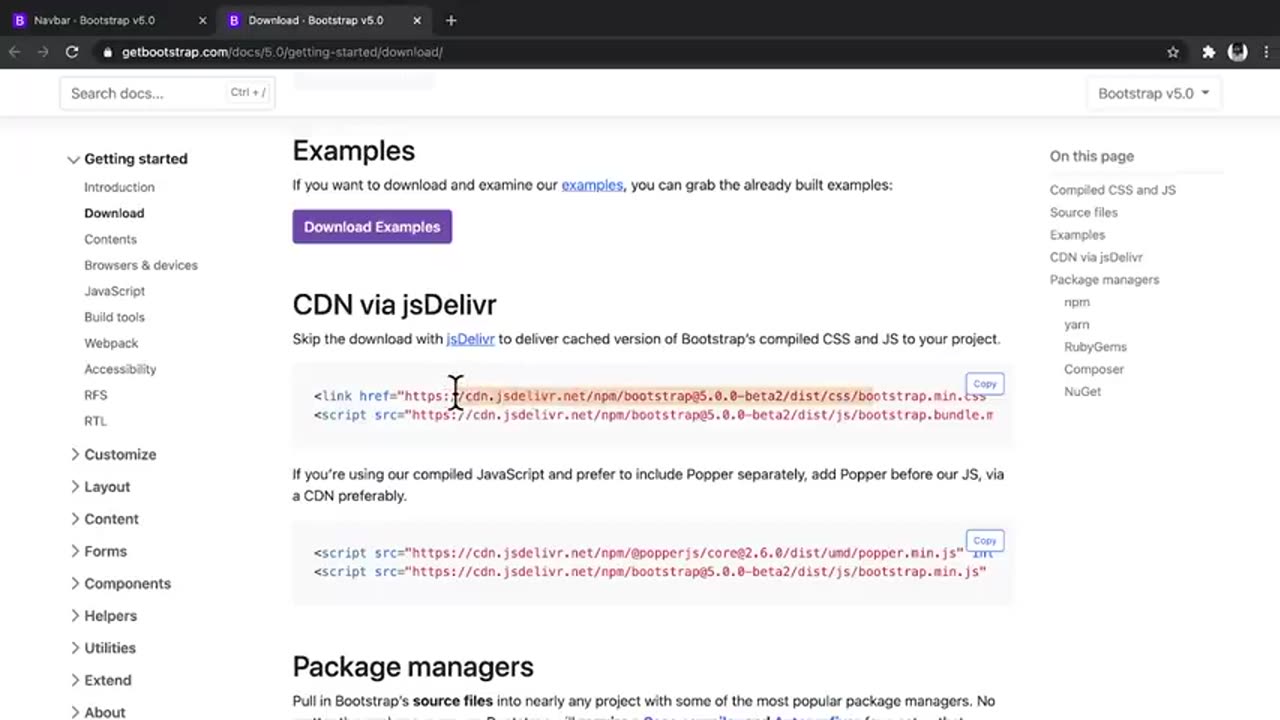1280x720 pixels.
Task: Open the Bootstrap v5.0 version dropdown
Action: 1153,93
